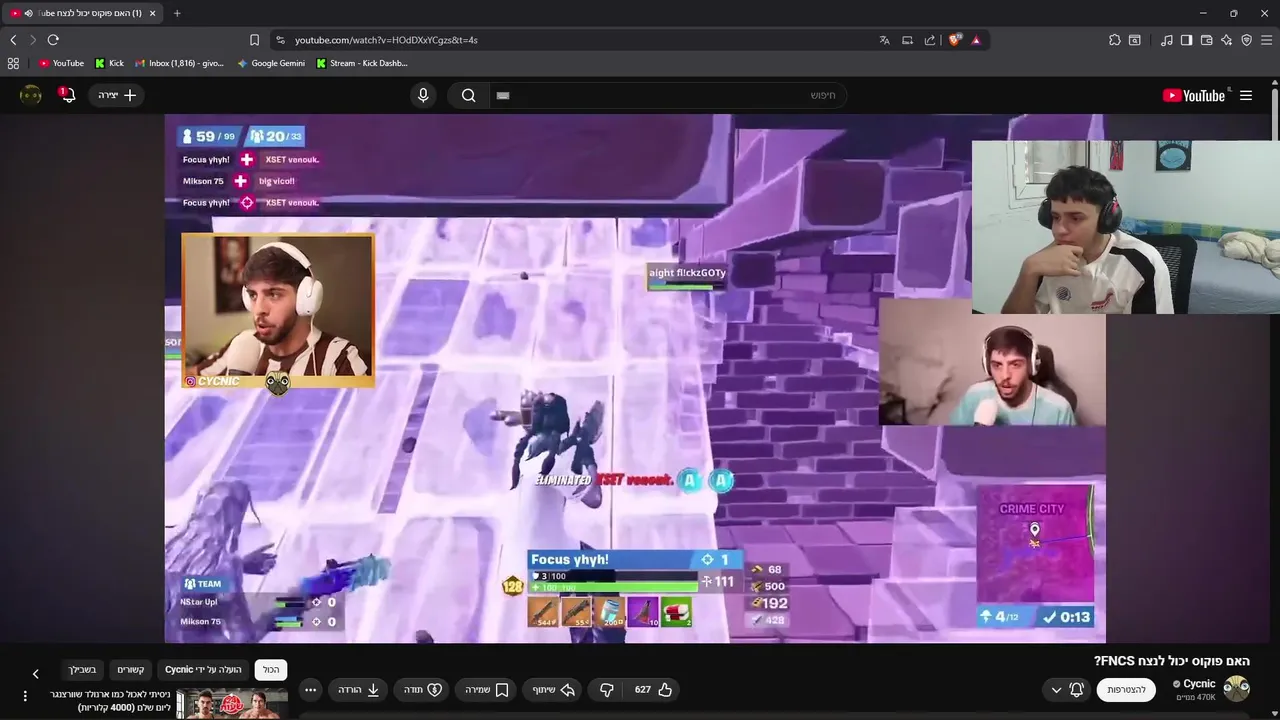
Task: Show more chips with arrow
Action: pyautogui.click(x=36, y=674)
